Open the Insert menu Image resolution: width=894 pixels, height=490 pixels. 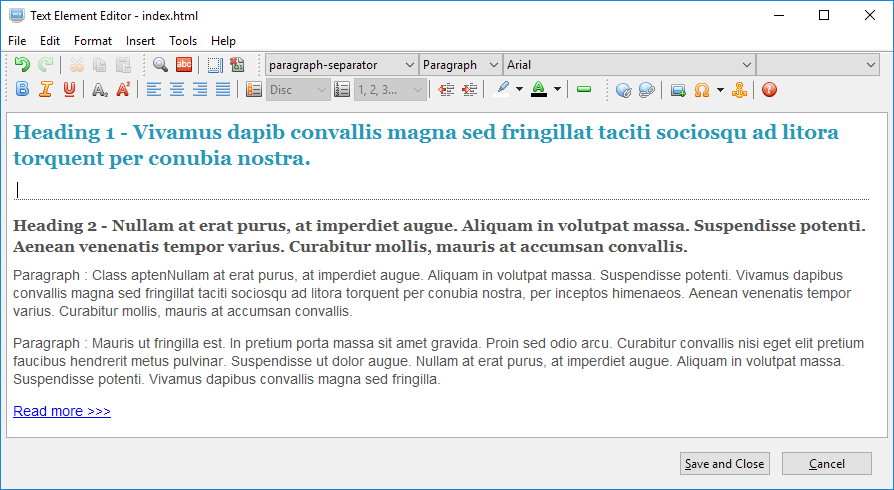(140, 41)
